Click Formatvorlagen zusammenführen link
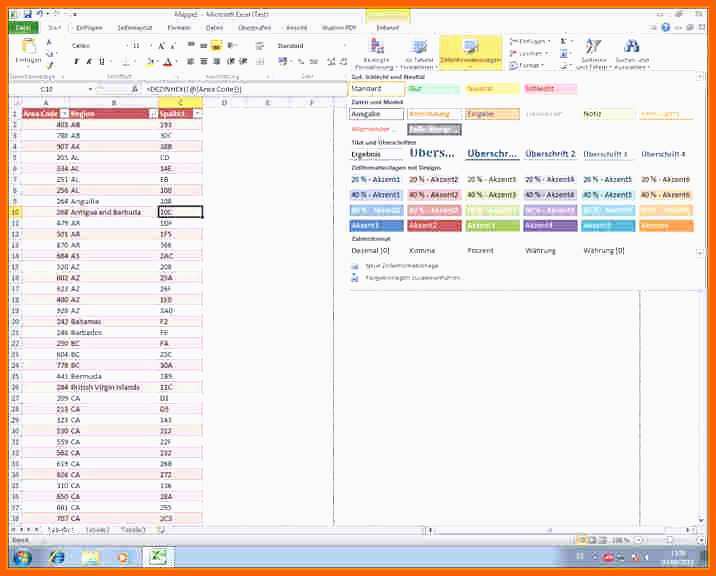Screen dimensions: 716x576 [x=413, y=278]
